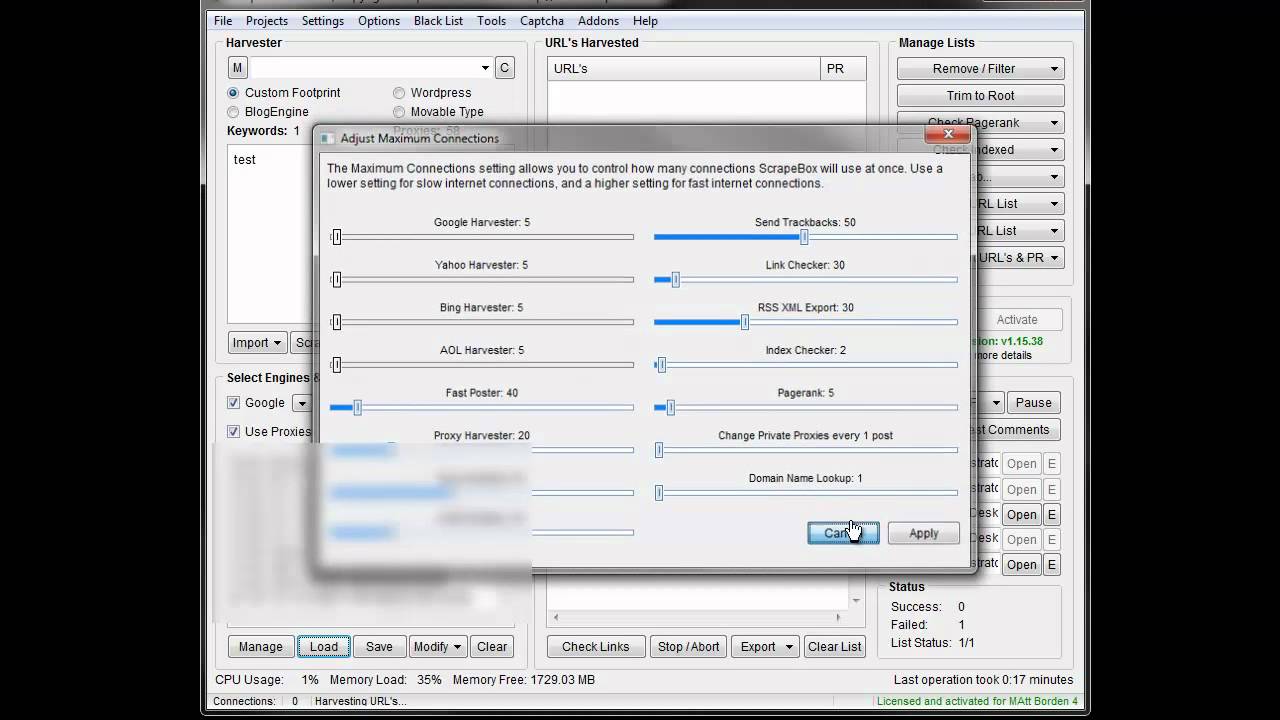1280x720 pixels.
Task: Open the Addons menu
Action: point(598,21)
